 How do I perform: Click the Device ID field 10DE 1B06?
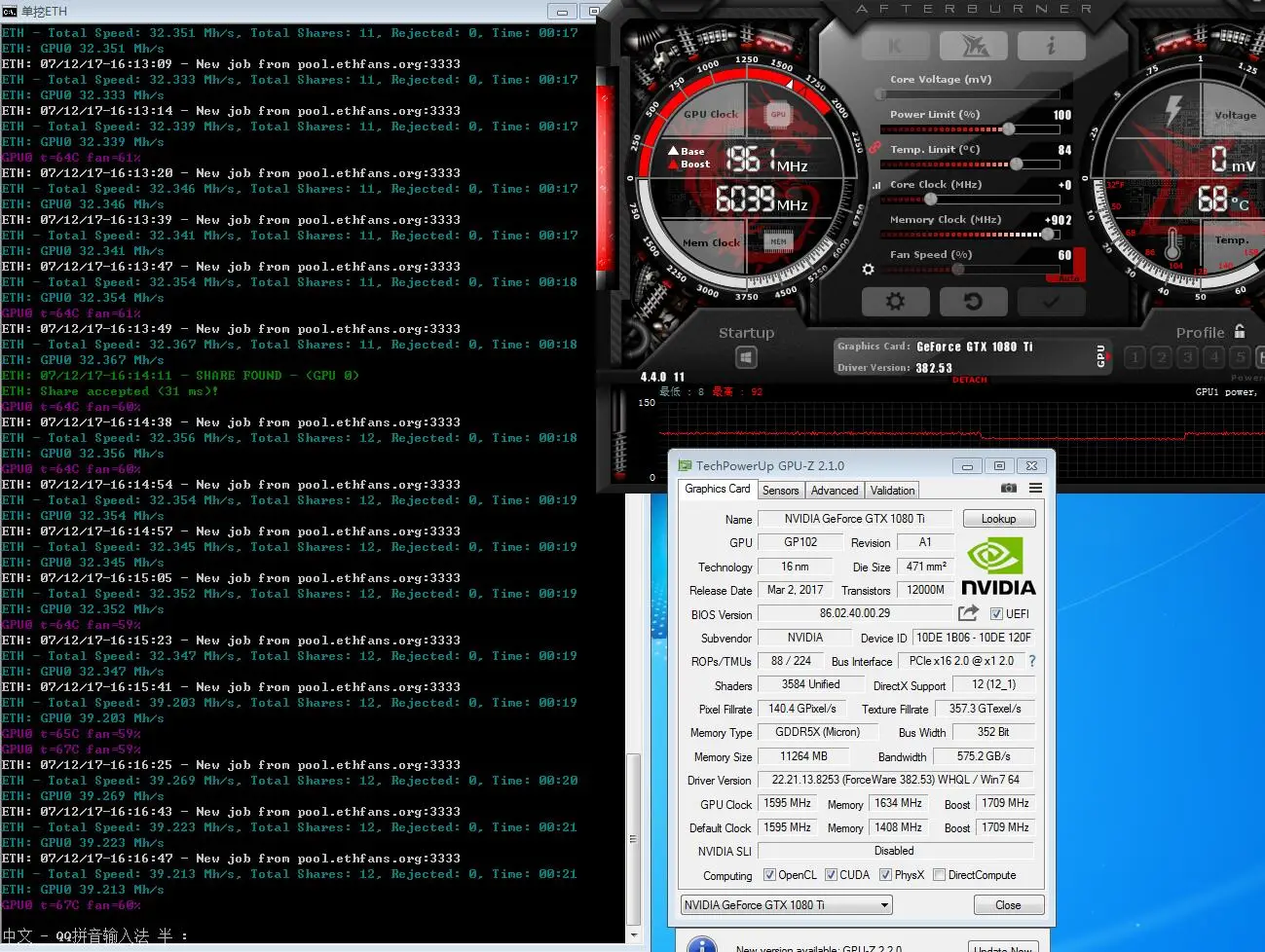[974, 638]
